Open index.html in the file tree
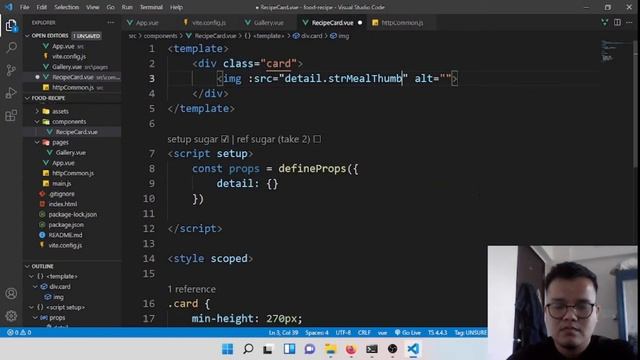 [62, 204]
